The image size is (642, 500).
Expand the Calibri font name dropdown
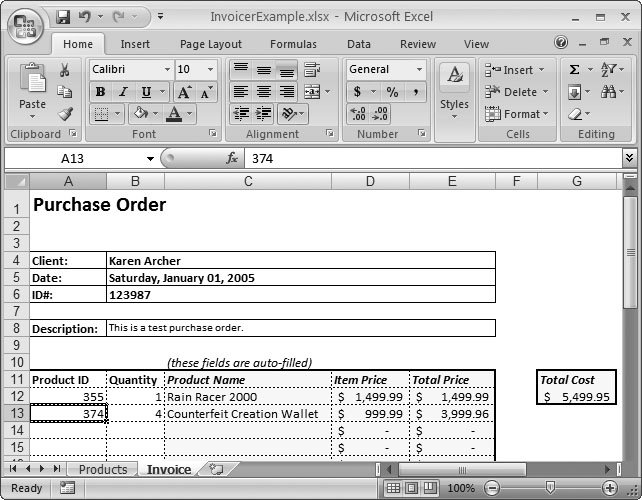[x=166, y=70]
